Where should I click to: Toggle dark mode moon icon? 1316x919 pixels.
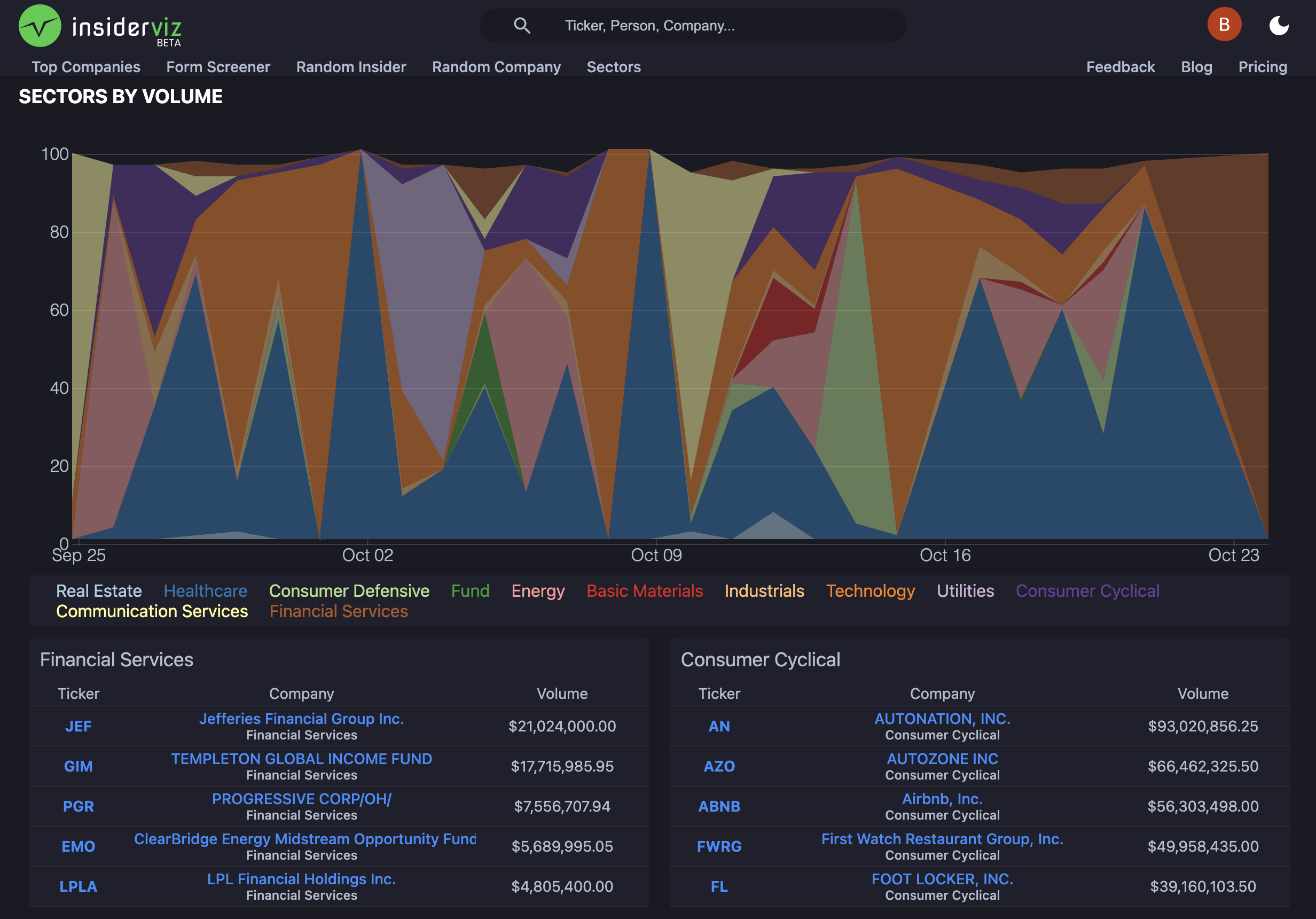1279,25
